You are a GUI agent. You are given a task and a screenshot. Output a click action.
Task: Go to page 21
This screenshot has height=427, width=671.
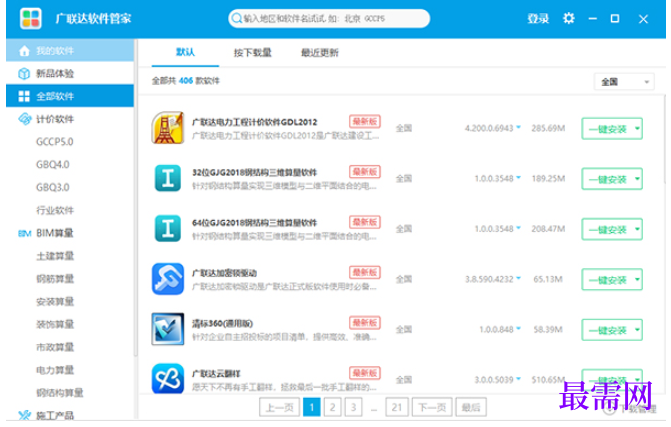(397, 407)
